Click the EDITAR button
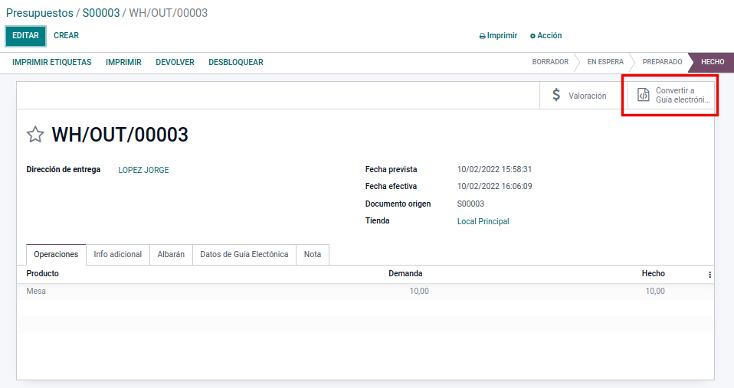The image size is (734, 388). 26,36
